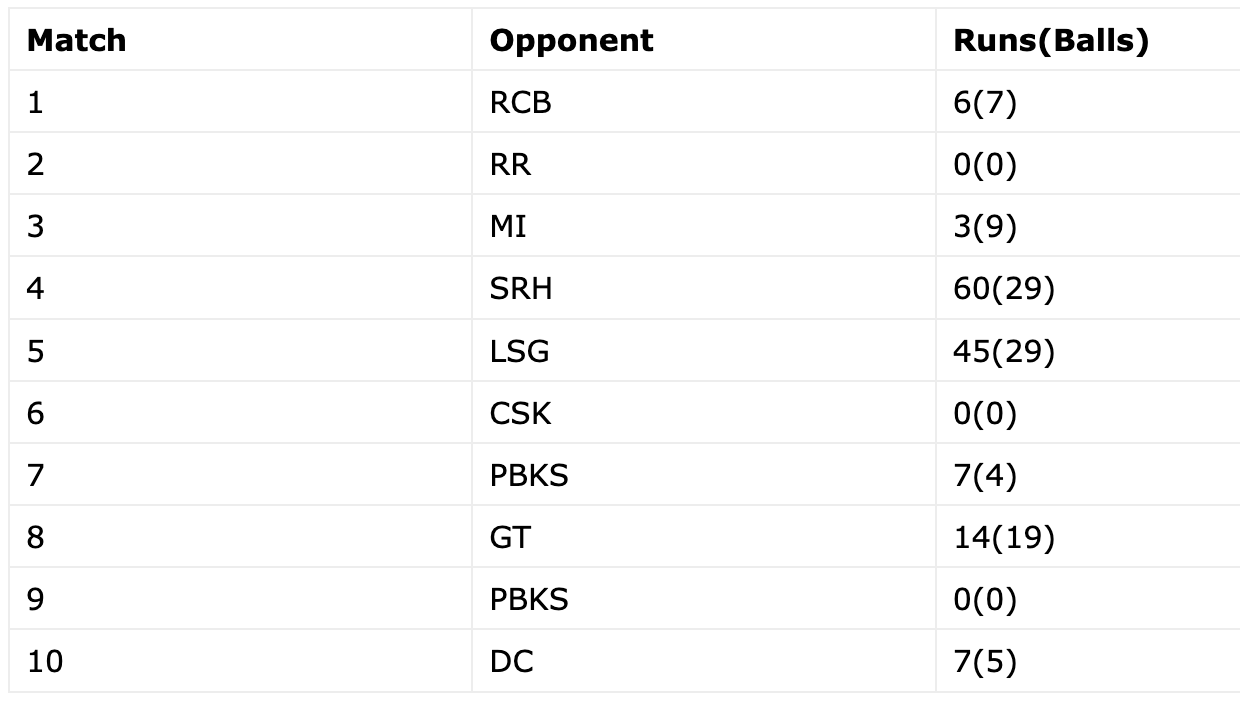
Task: Click the 60(29) runs cell
Action: coord(1088,288)
